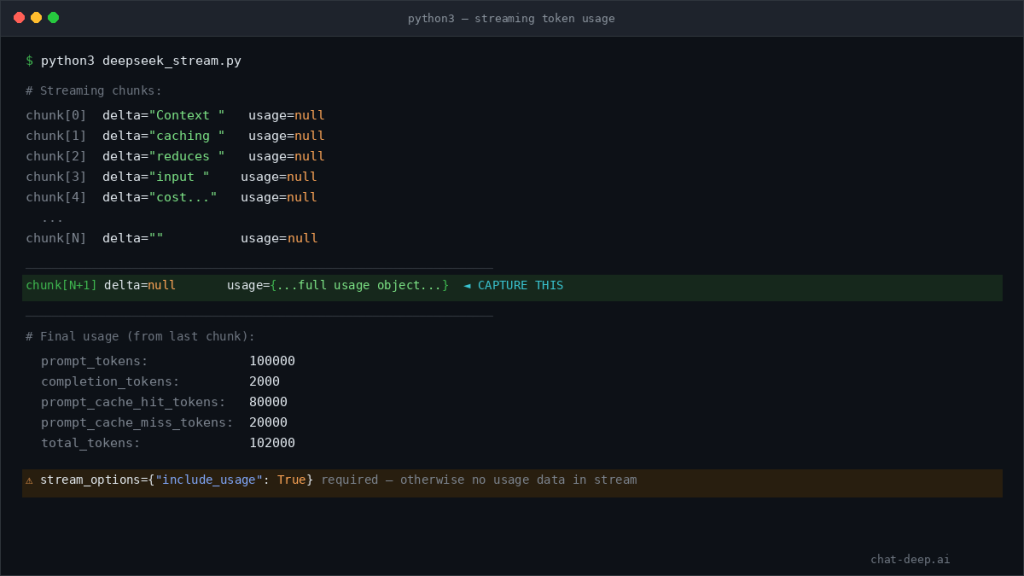
Task: Click the green CAPTURE THIS arrow indicator
Action: pos(515,285)
